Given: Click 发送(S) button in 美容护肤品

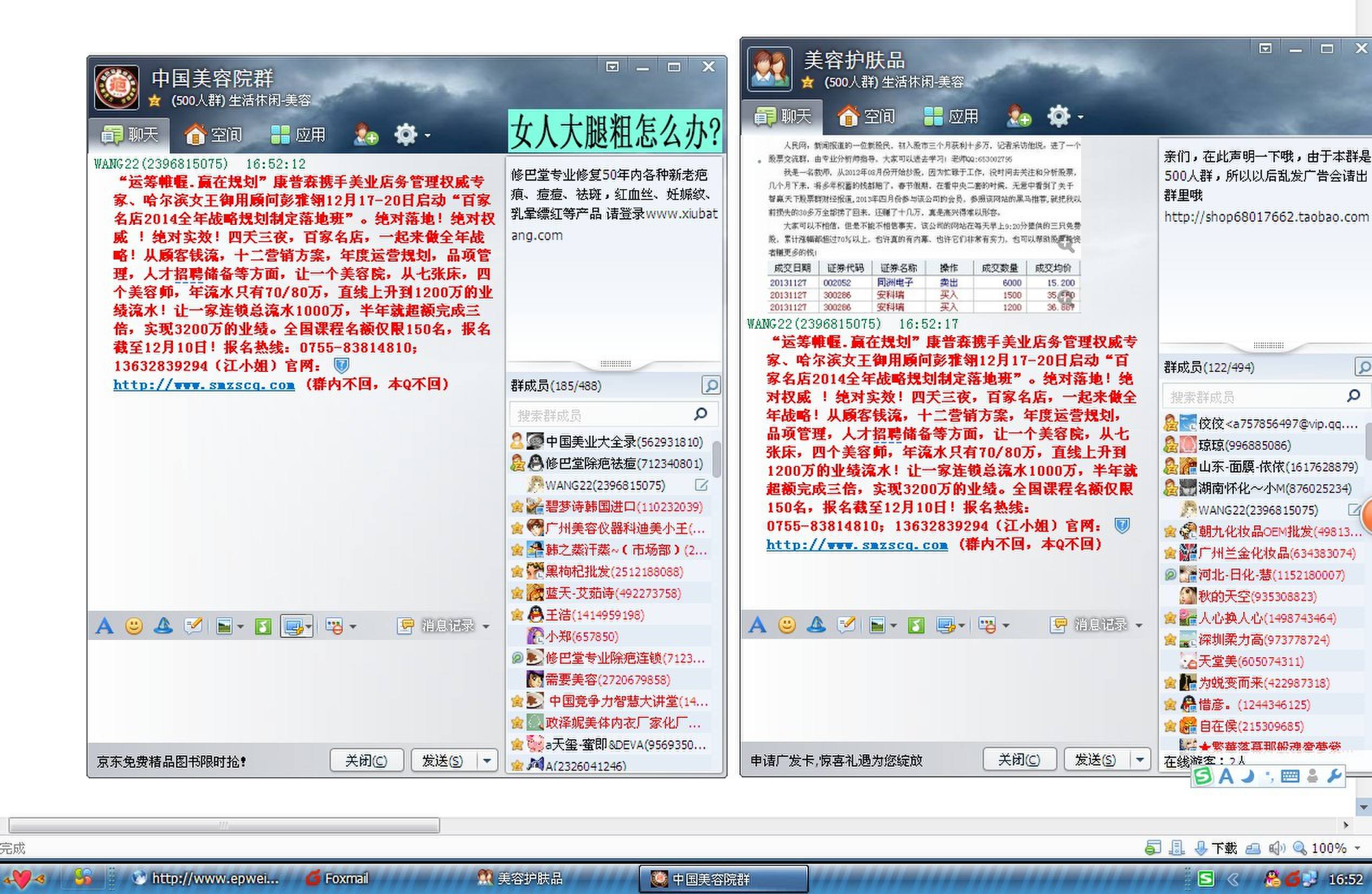Looking at the screenshot, I should point(1096,760).
